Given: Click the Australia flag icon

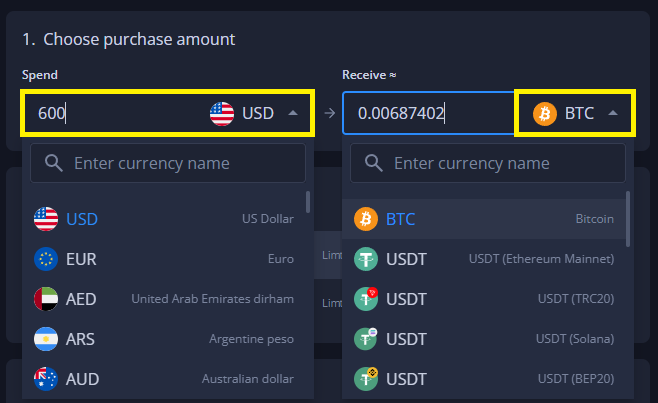Looking at the screenshot, I should (x=46, y=379).
